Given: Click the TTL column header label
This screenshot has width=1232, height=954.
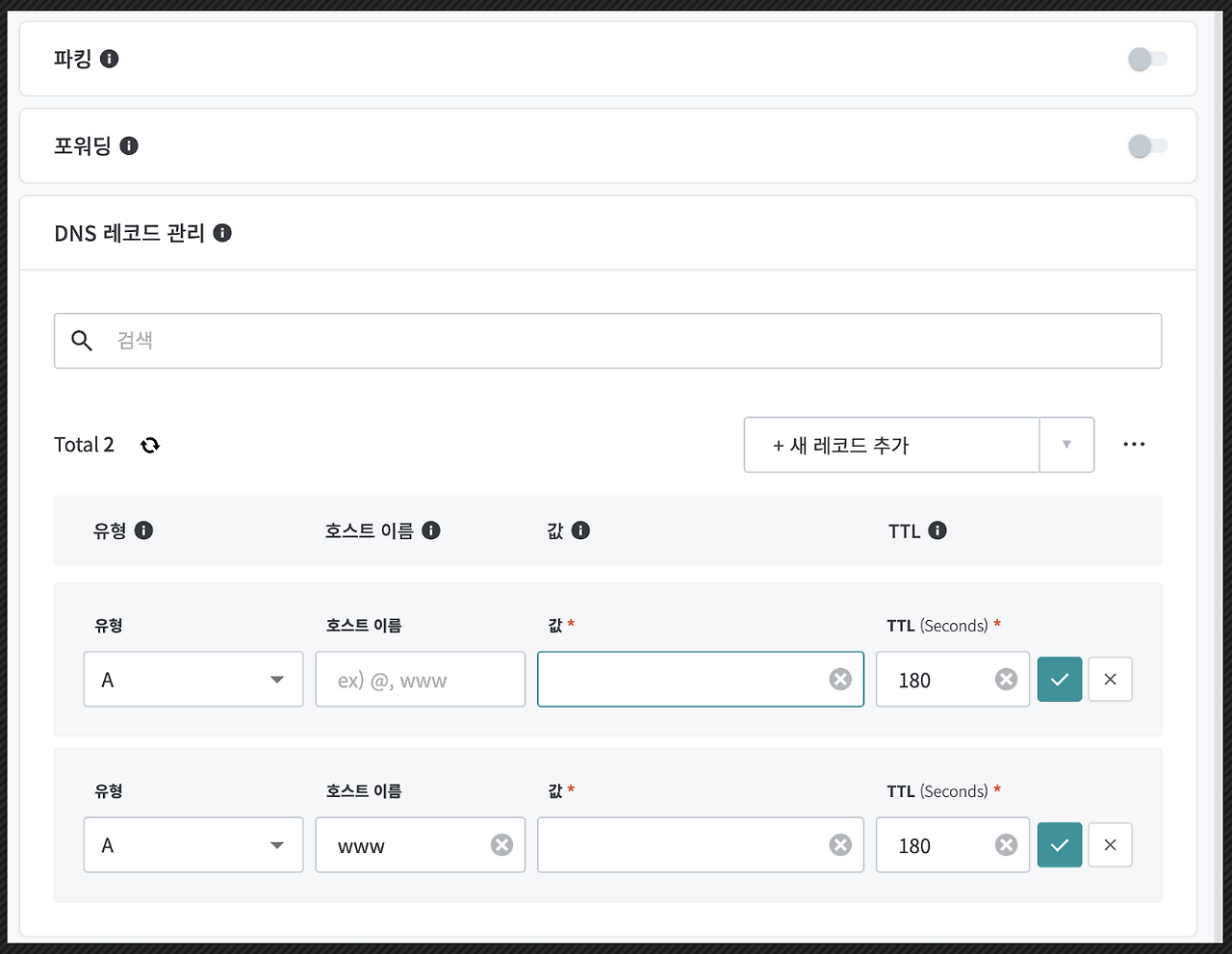Looking at the screenshot, I should (904, 531).
